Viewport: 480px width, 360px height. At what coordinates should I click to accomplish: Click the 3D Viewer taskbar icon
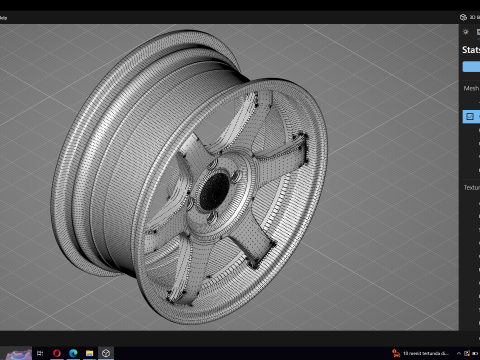[x=106, y=353]
